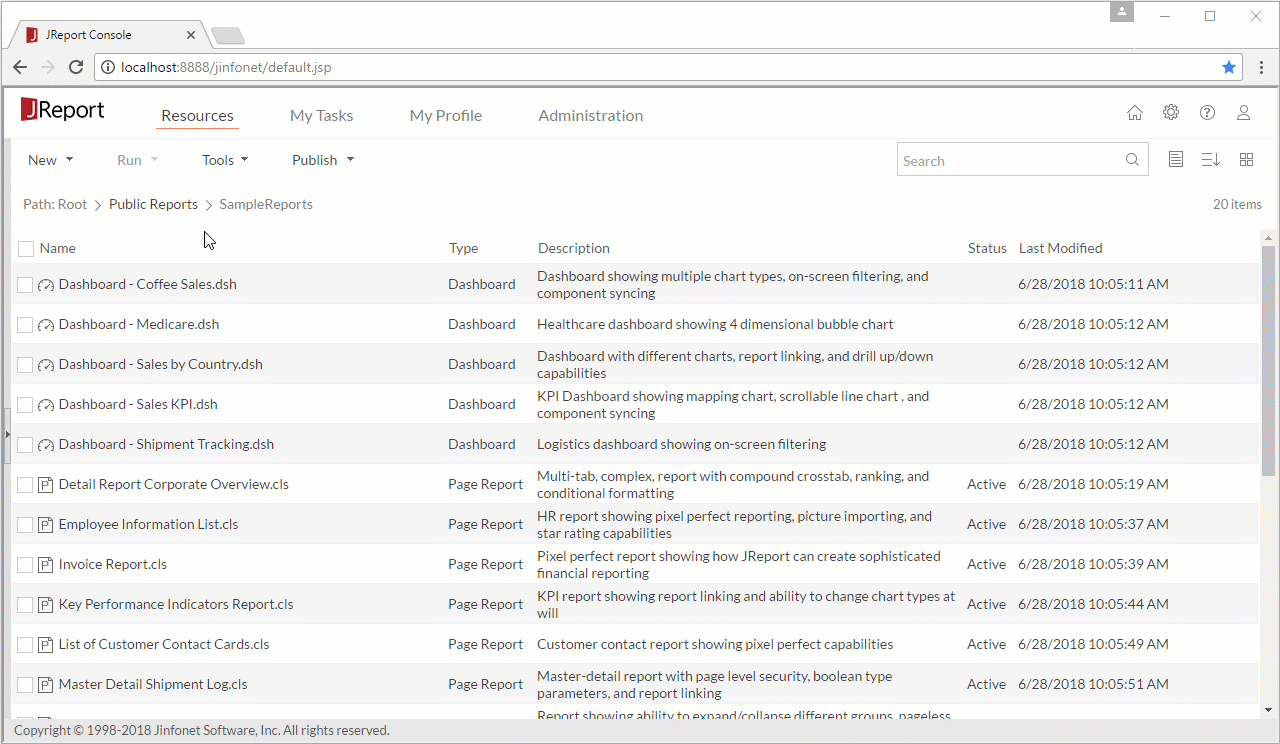Switch to the thumbnail grid view icon
This screenshot has height=744, width=1280.
(1246, 160)
